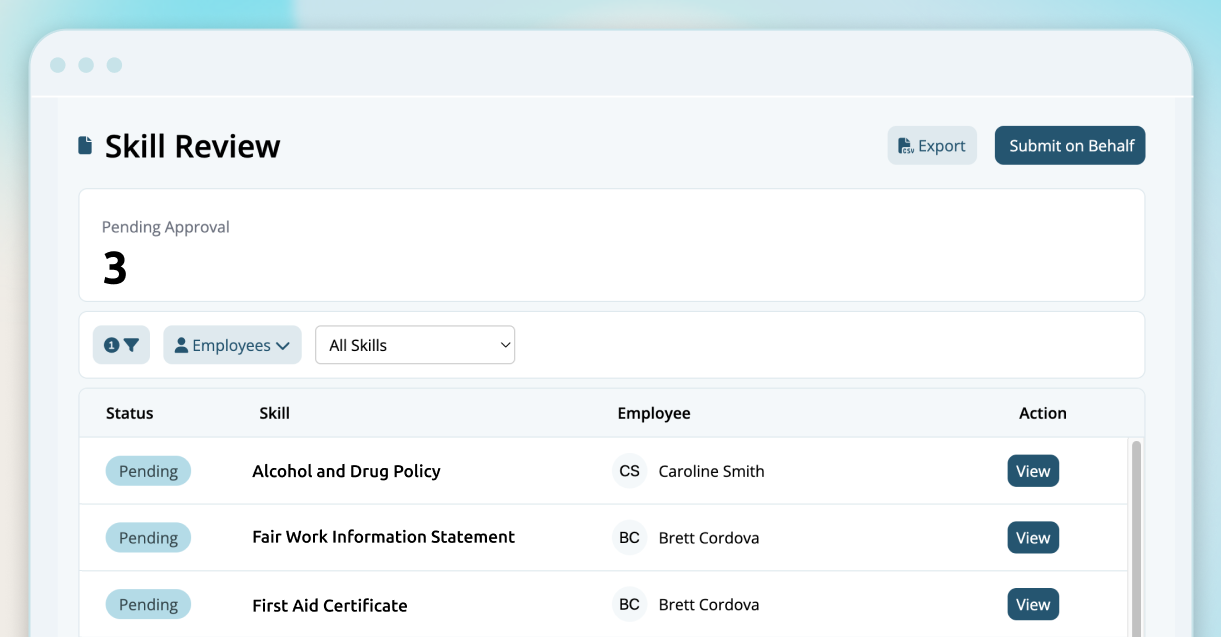The image size is (1221, 637).
Task: Select the Alcohol and Drug Policy skill name
Action: (346, 471)
